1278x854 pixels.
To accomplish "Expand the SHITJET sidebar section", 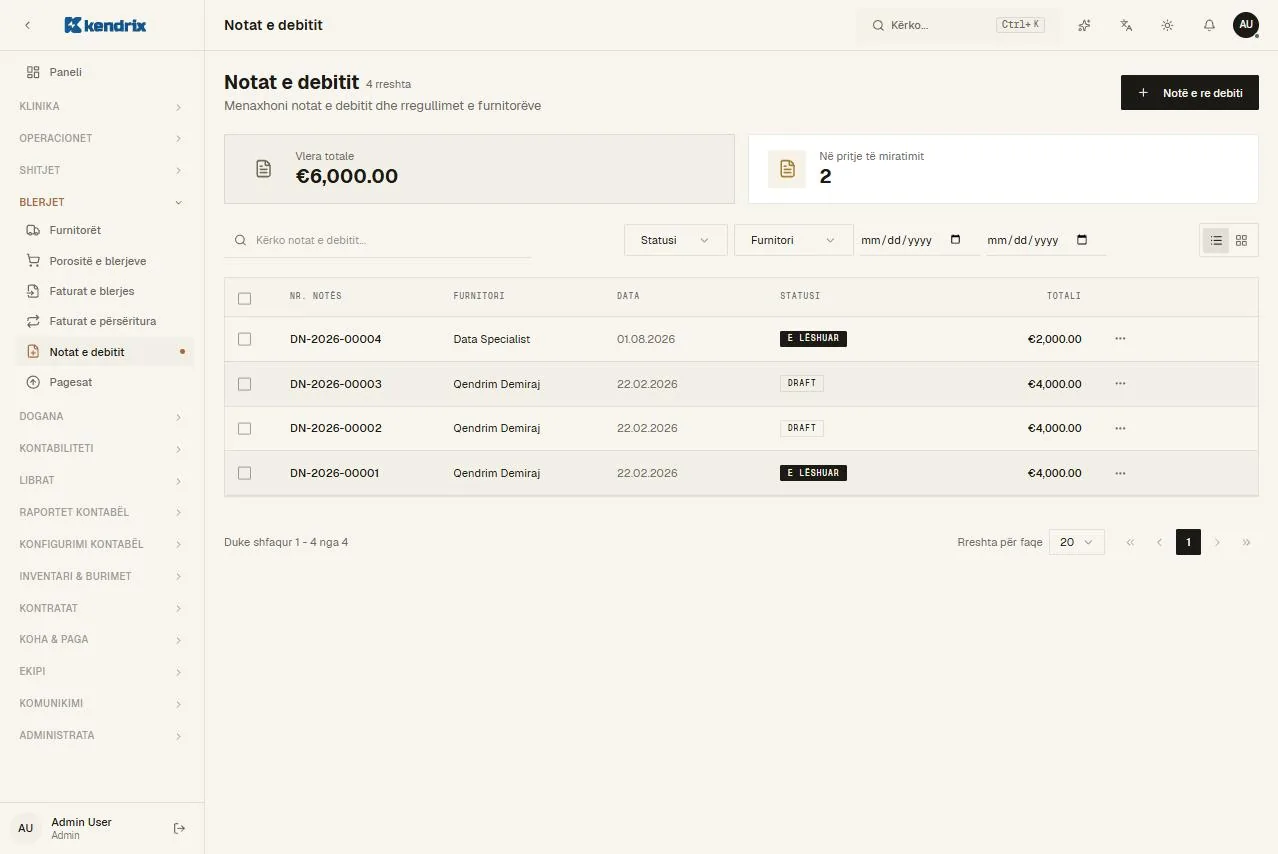I will [x=101, y=170].
